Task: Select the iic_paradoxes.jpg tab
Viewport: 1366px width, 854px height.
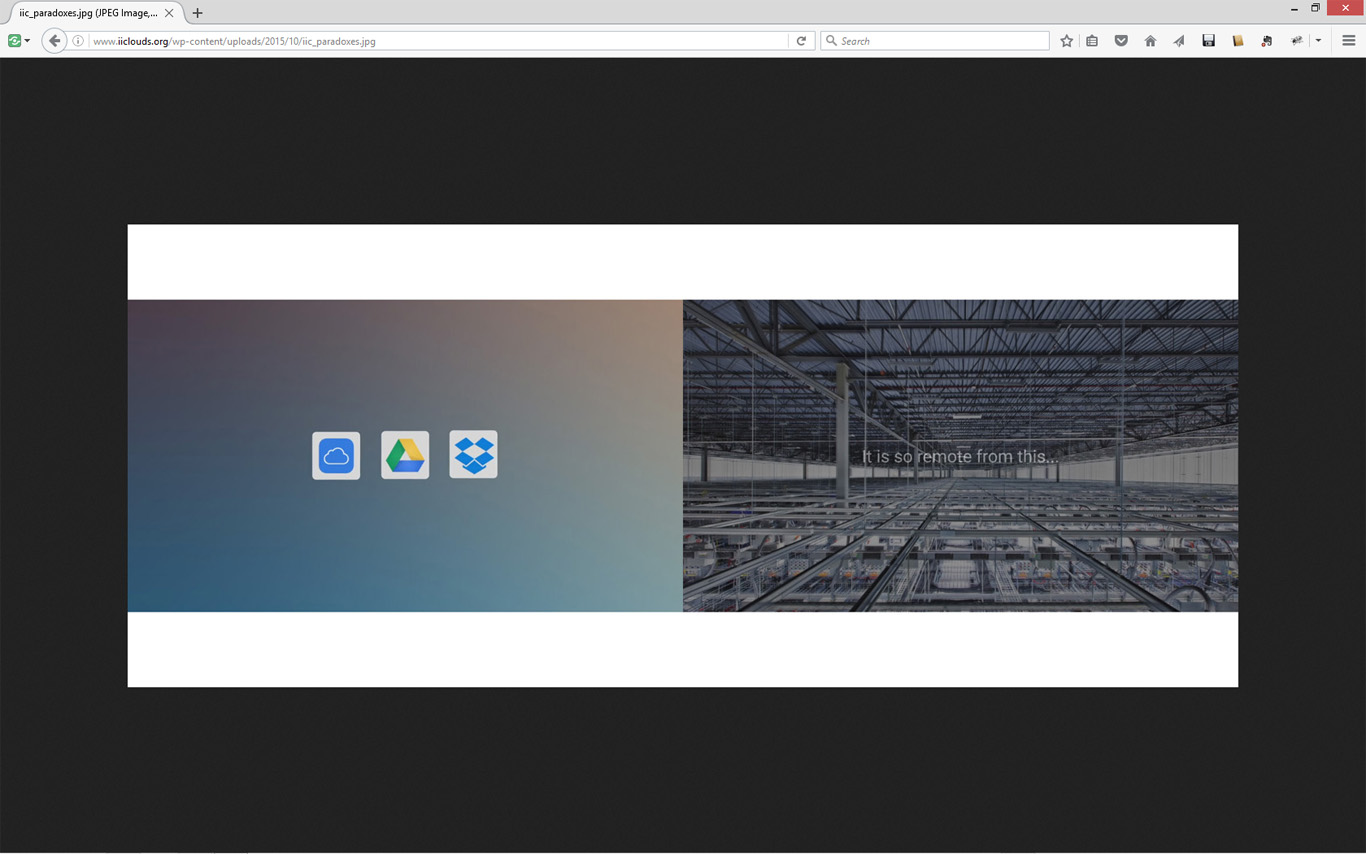Action: [x=94, y=13]
